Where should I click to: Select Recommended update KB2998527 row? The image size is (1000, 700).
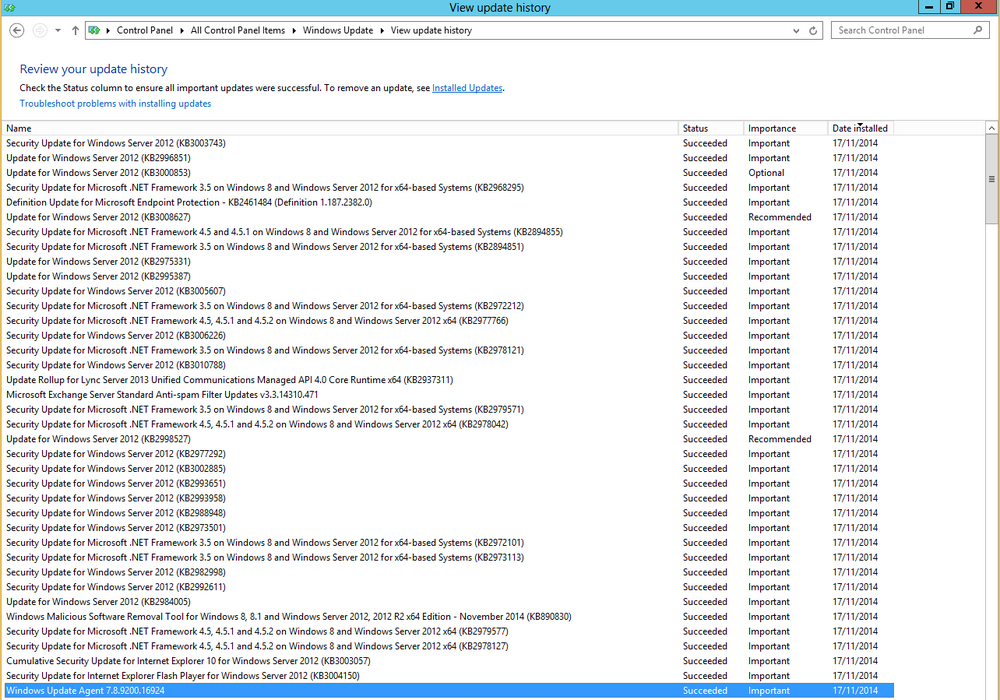[x=449, y=439]
